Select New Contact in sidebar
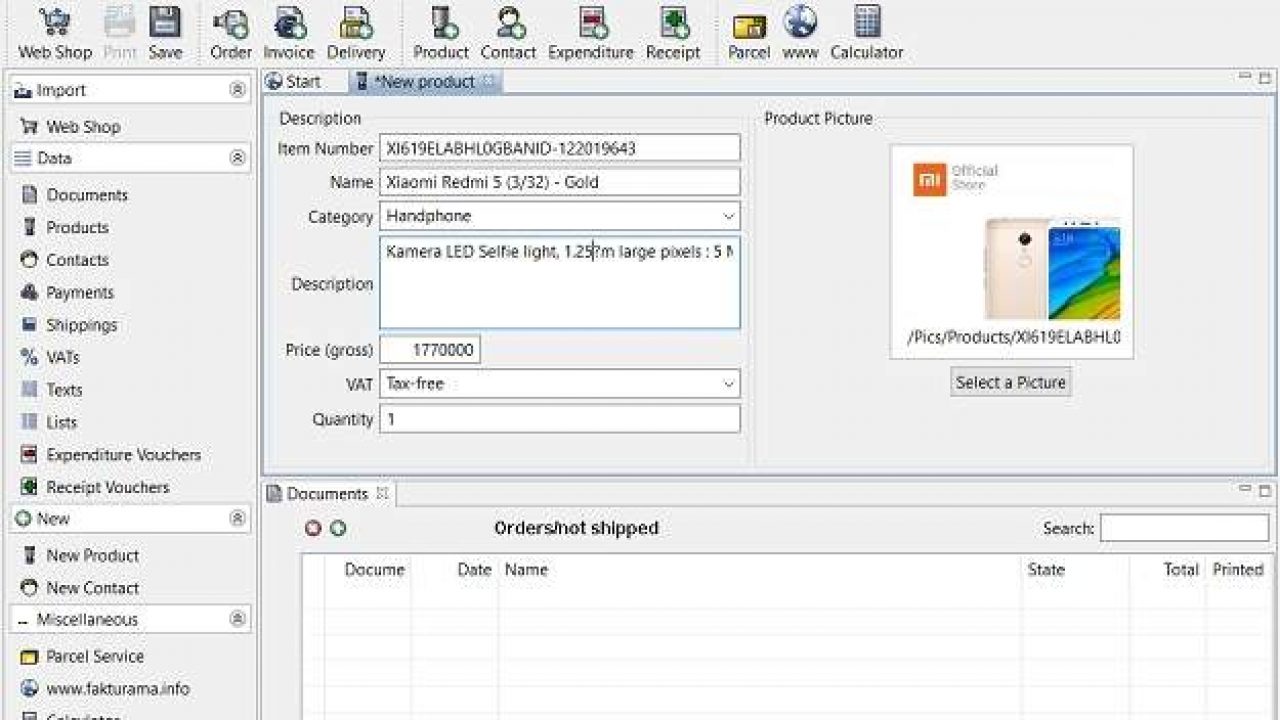Screen dimensions: 1280x720 point(80,588)
